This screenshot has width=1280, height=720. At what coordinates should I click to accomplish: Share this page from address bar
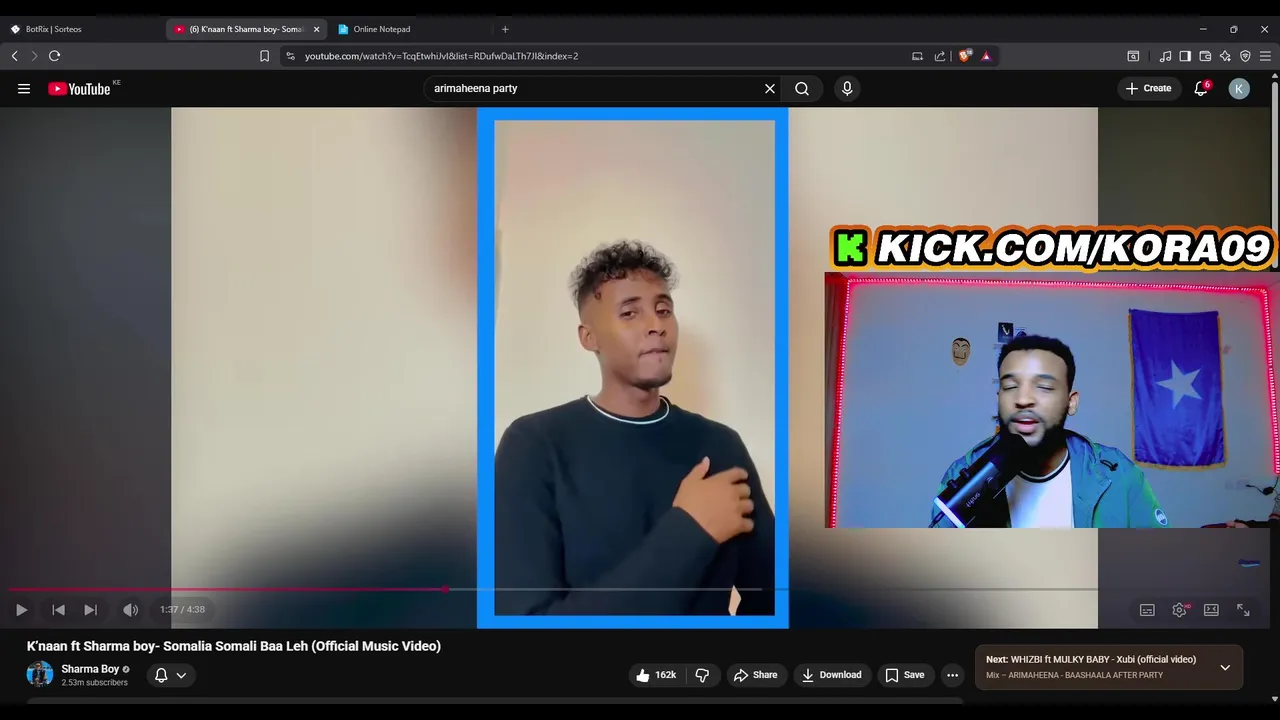click(940, 56)
